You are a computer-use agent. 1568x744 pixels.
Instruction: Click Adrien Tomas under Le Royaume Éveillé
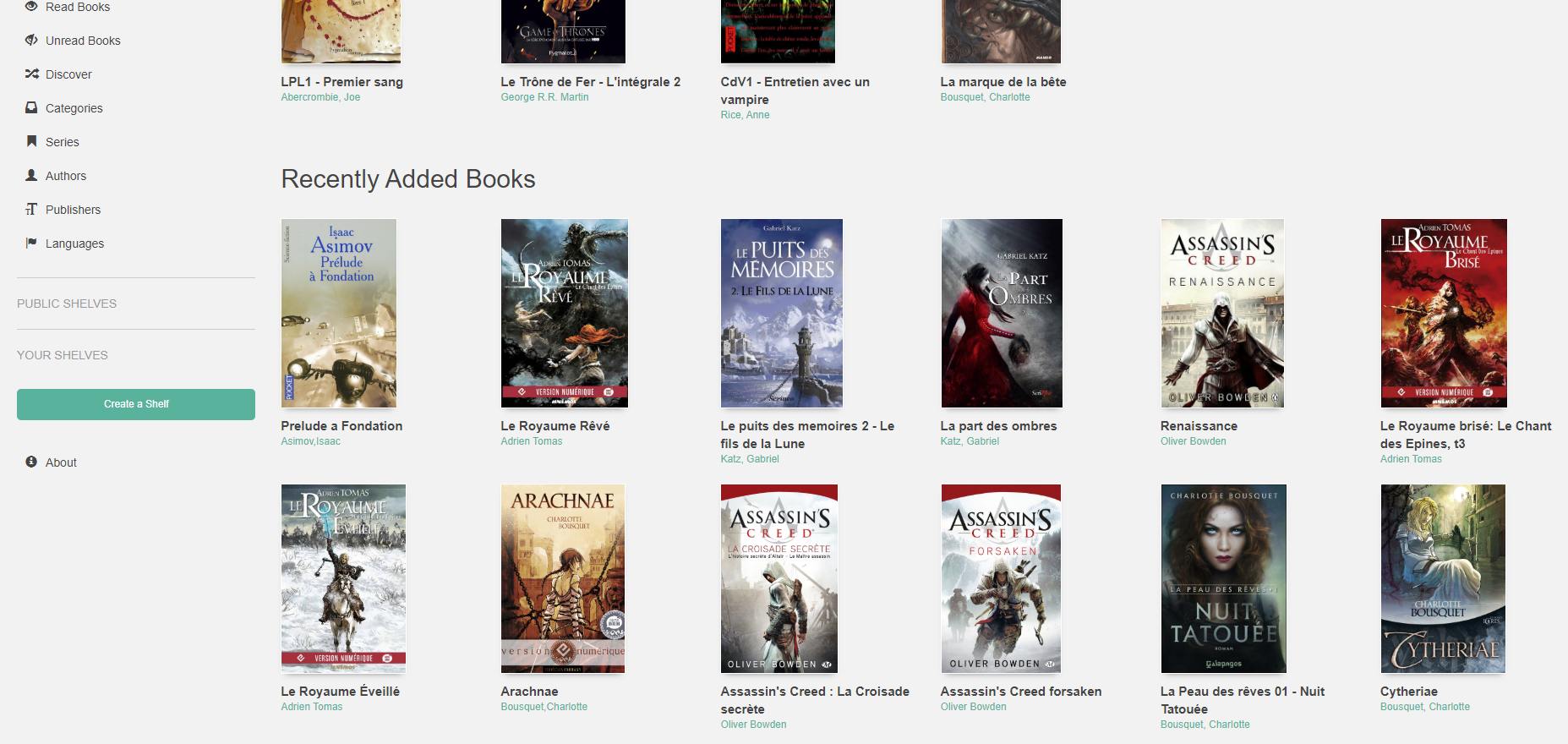coord(311,707)
